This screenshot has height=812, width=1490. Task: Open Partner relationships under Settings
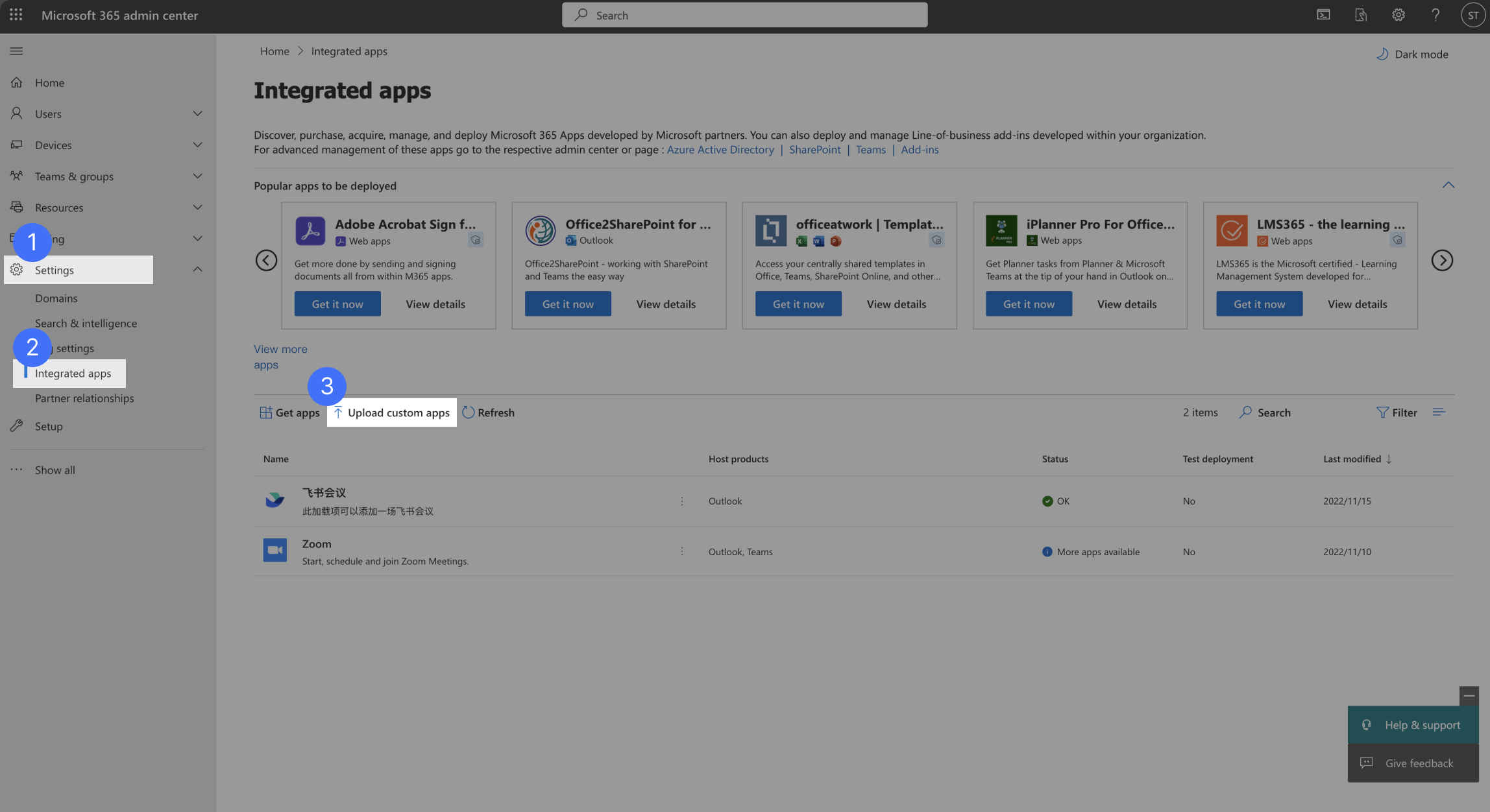84,398
